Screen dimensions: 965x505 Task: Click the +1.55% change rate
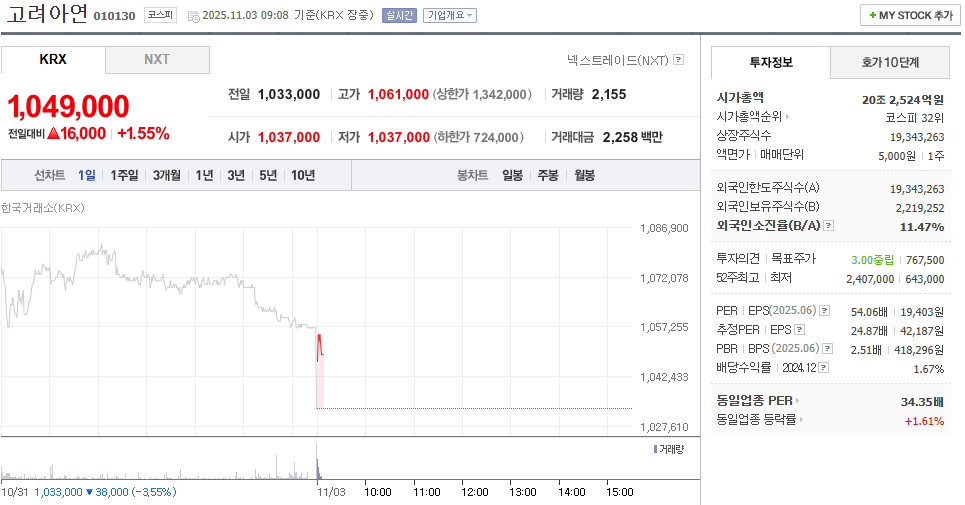click(143, 133)
